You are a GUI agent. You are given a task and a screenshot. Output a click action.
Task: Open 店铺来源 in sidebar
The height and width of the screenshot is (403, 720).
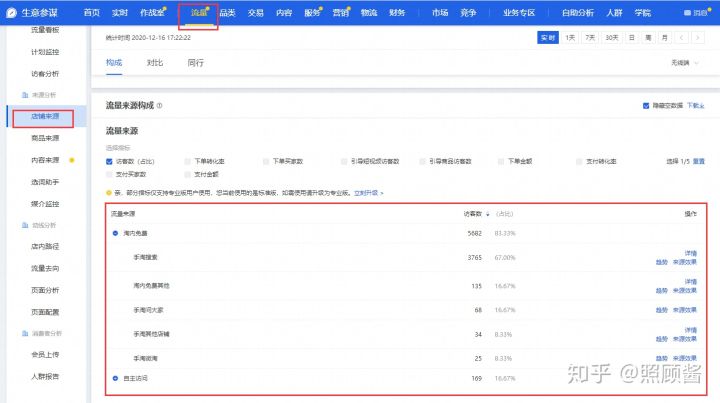pyautogui.click(x=45, y=117)
